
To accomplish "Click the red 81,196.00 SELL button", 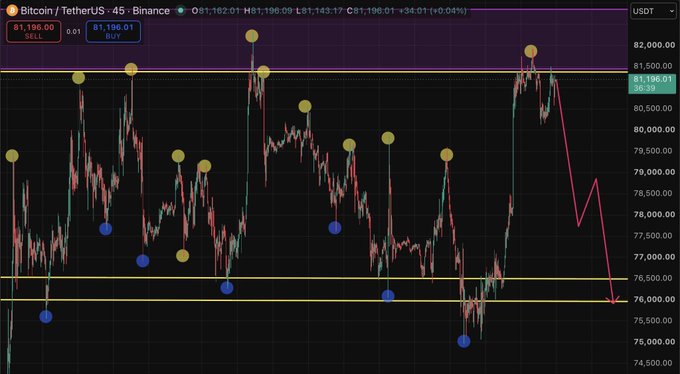I will click(x=33, y=31).
